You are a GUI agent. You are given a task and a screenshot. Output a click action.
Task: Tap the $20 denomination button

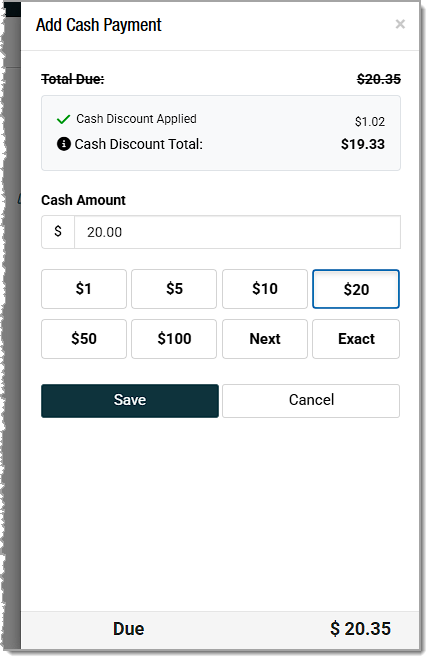coord(356,289)
